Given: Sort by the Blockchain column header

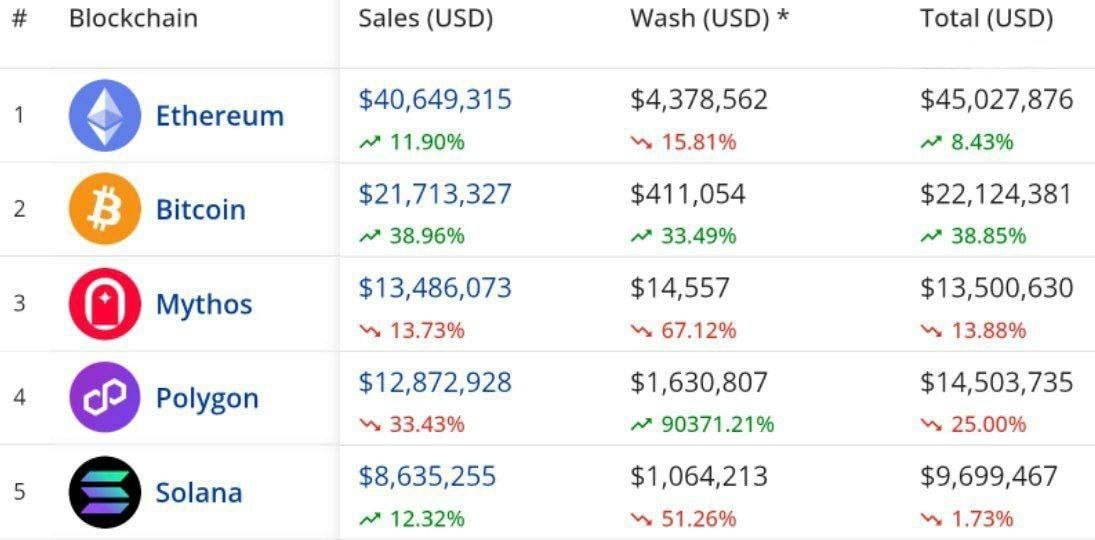Looking at the screenshot, I should pos(133,18).
